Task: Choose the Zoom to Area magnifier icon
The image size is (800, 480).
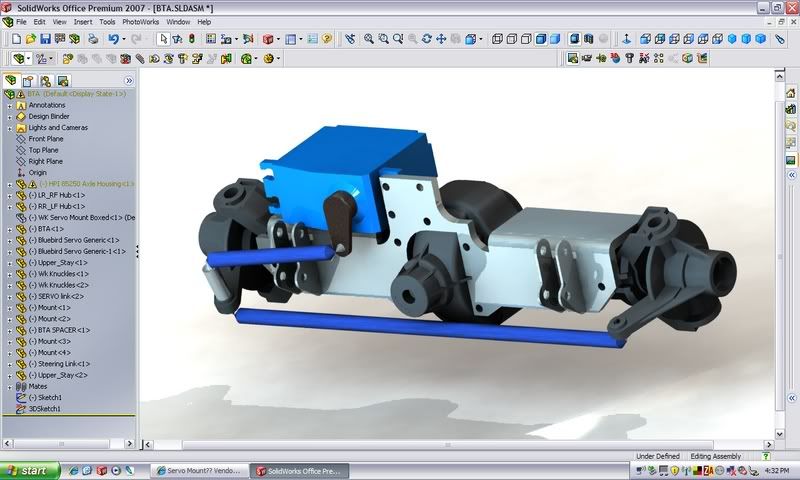Action: click(383, 39)
